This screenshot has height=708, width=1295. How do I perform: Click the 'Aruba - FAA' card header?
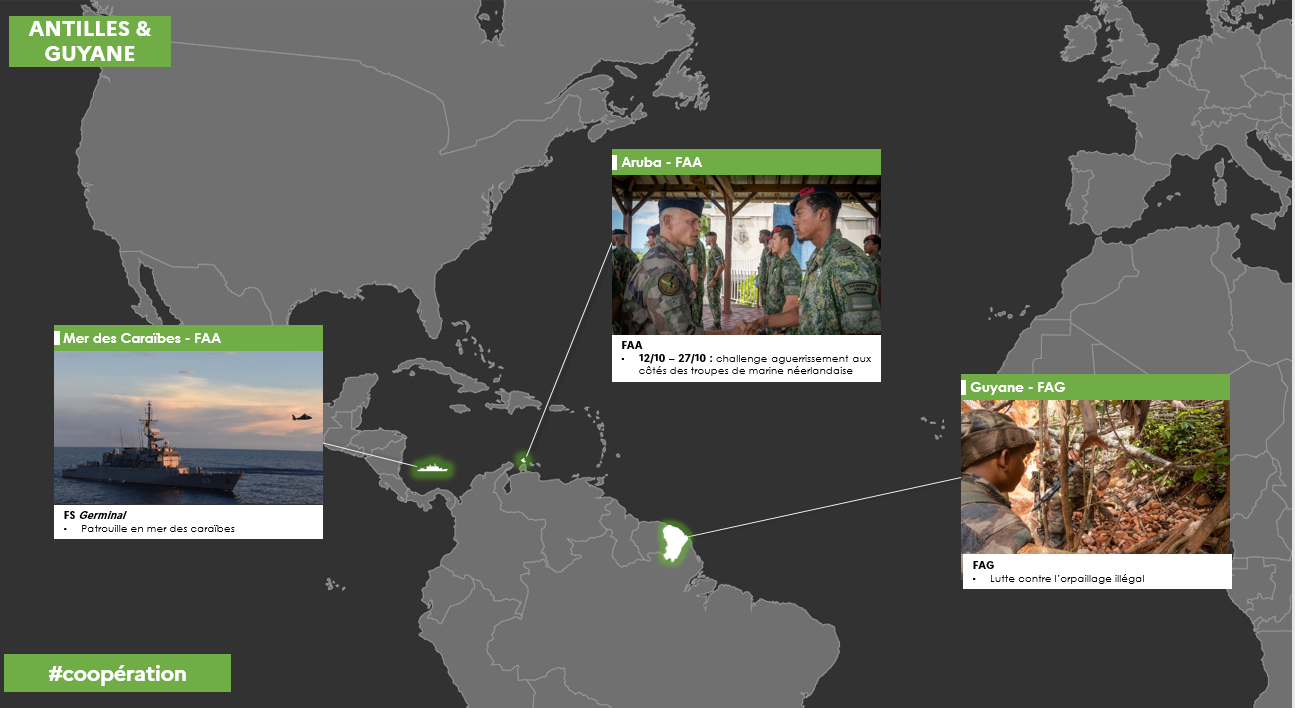[x=746, y=162]
